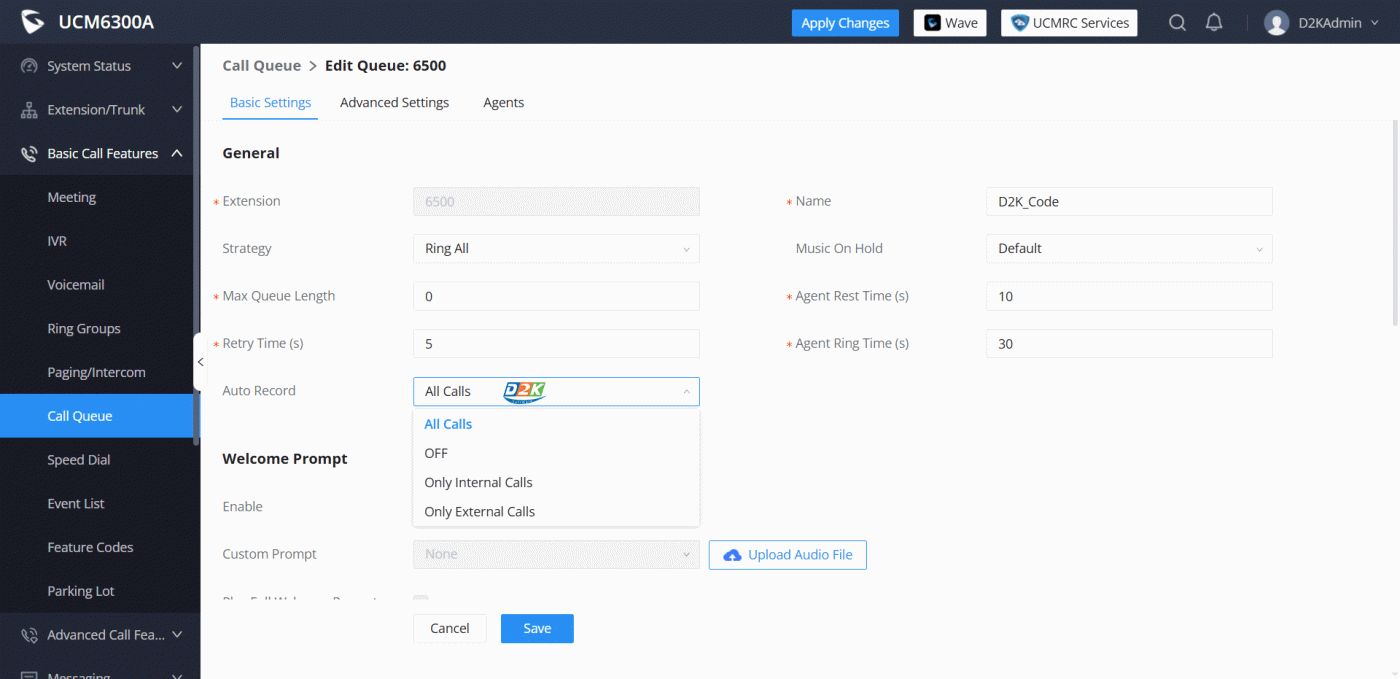1400x679 pixels.
Task: Open the notifications bell
Action: (x=1214, y=23)
